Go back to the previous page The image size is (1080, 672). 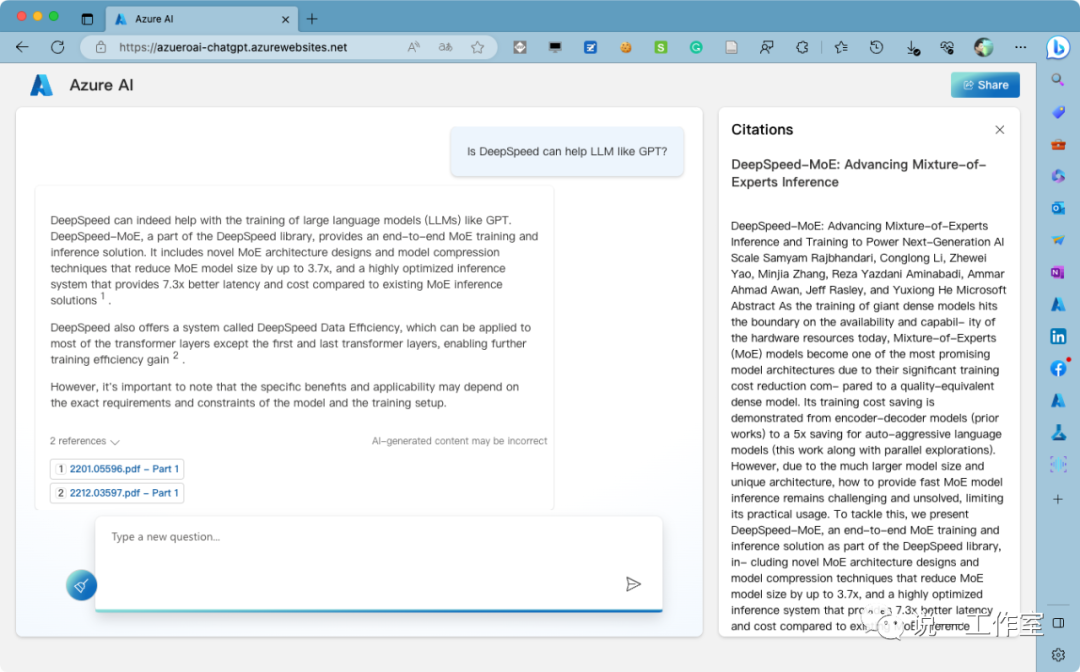coord(22,47)
